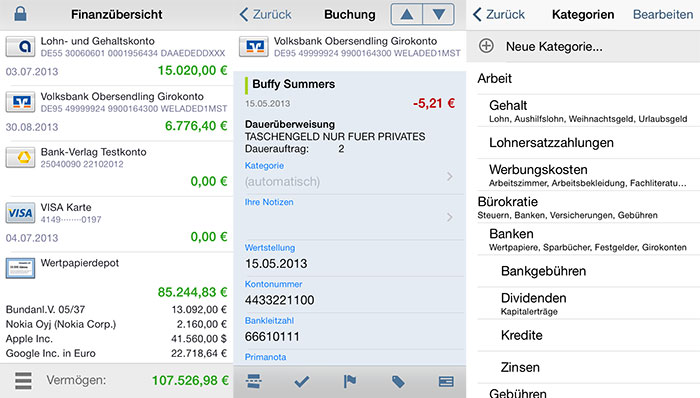The width and height of the screenshot is (700, 398).
Task: Expand the Kategorie (automatisch) chevron
Action: pos(450,177)
